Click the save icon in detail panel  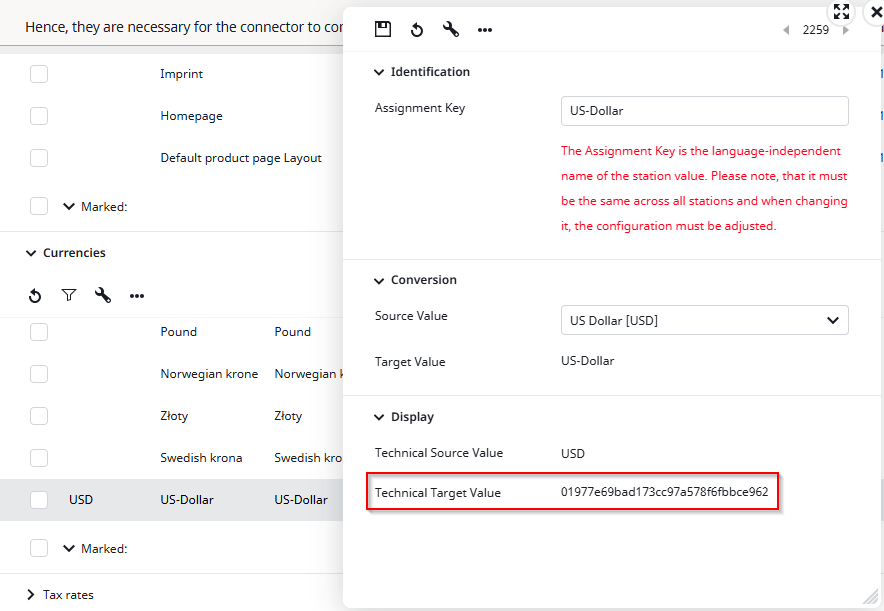[x=383, y=30]
